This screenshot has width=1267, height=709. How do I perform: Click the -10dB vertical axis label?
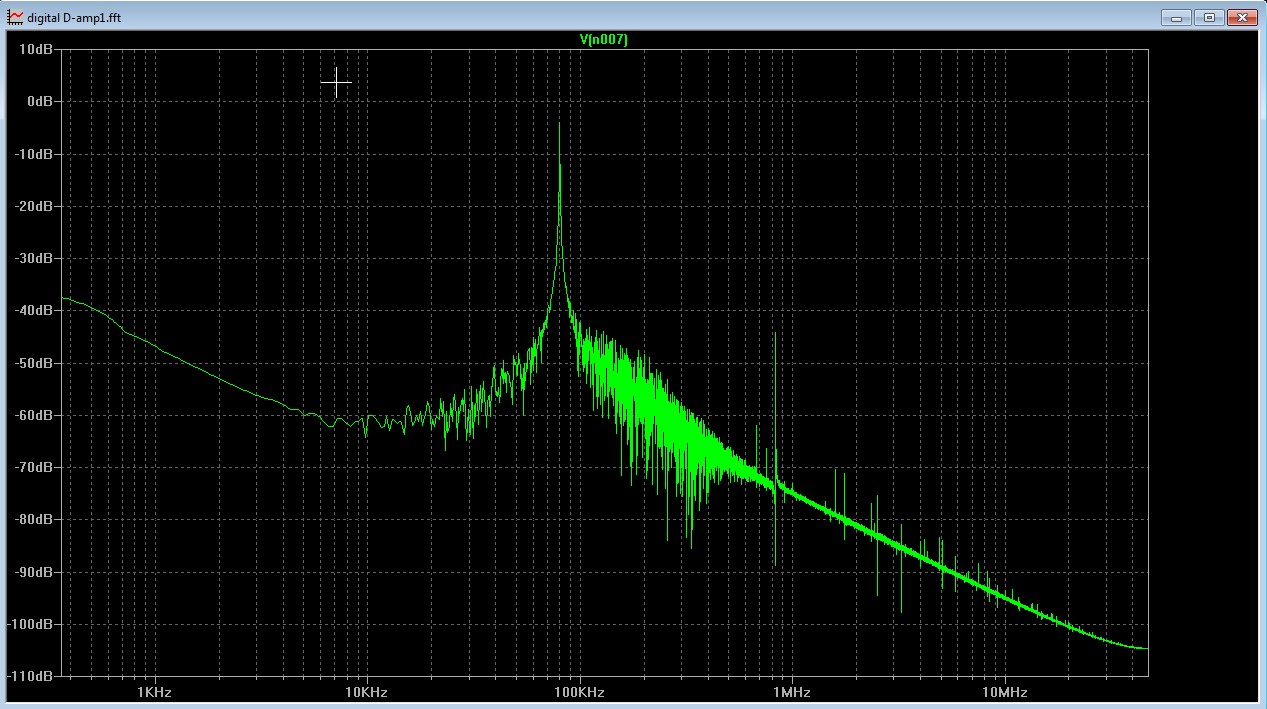(33, 154)
